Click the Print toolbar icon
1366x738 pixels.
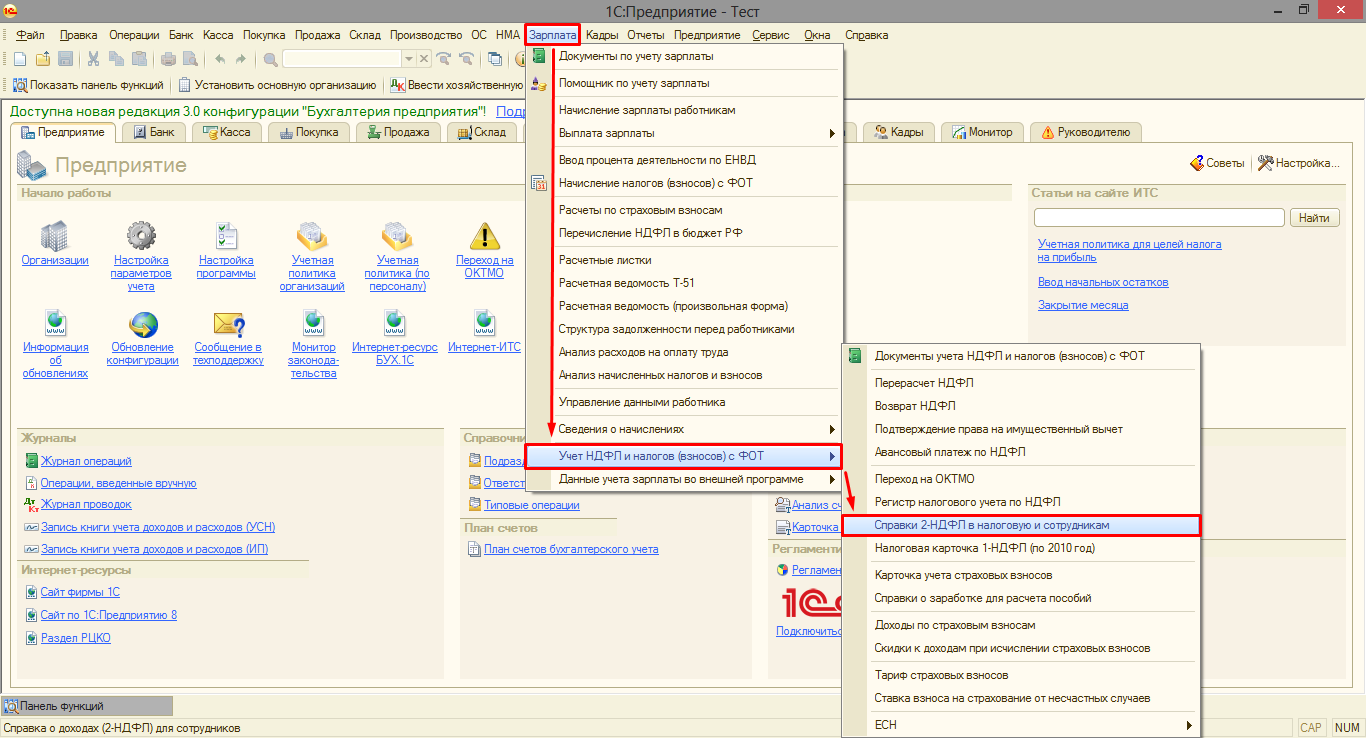pyautogui.click(x=168, y=59)
